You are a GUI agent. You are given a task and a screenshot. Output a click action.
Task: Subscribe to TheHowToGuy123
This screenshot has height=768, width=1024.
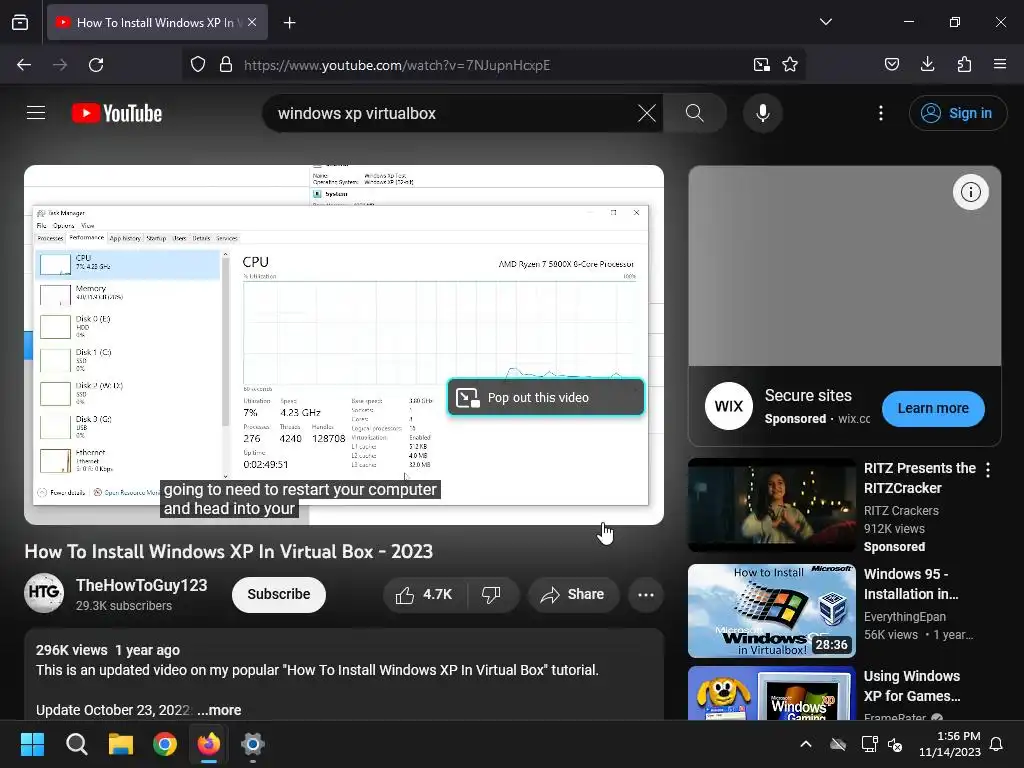pyautogui.click(x=279, y=594)
